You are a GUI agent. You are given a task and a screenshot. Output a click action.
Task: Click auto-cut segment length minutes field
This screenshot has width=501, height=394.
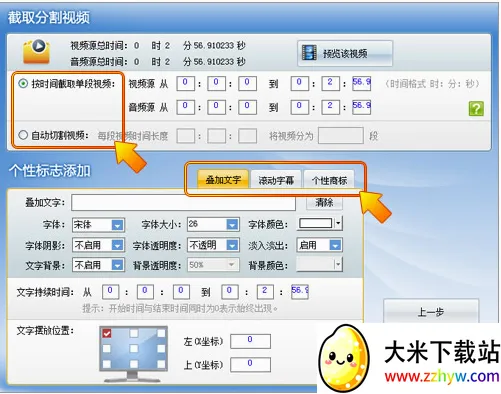[216, 136]
